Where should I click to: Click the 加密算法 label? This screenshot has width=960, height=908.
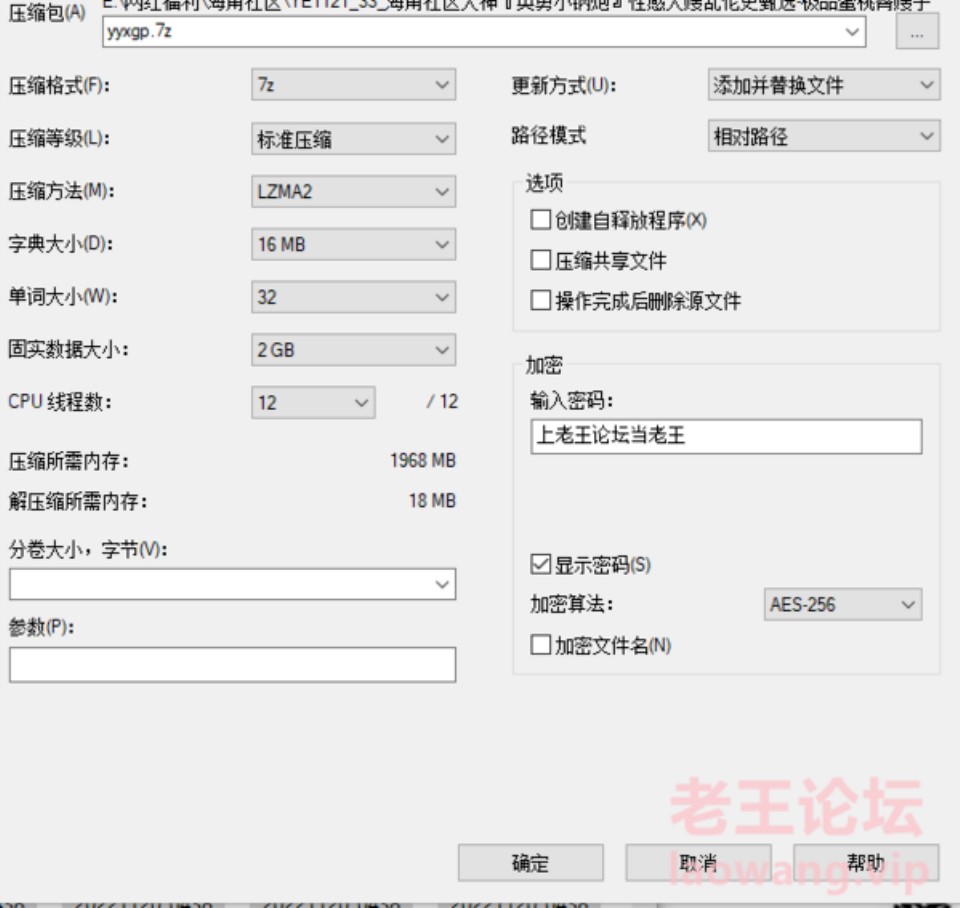pos(571,604)
